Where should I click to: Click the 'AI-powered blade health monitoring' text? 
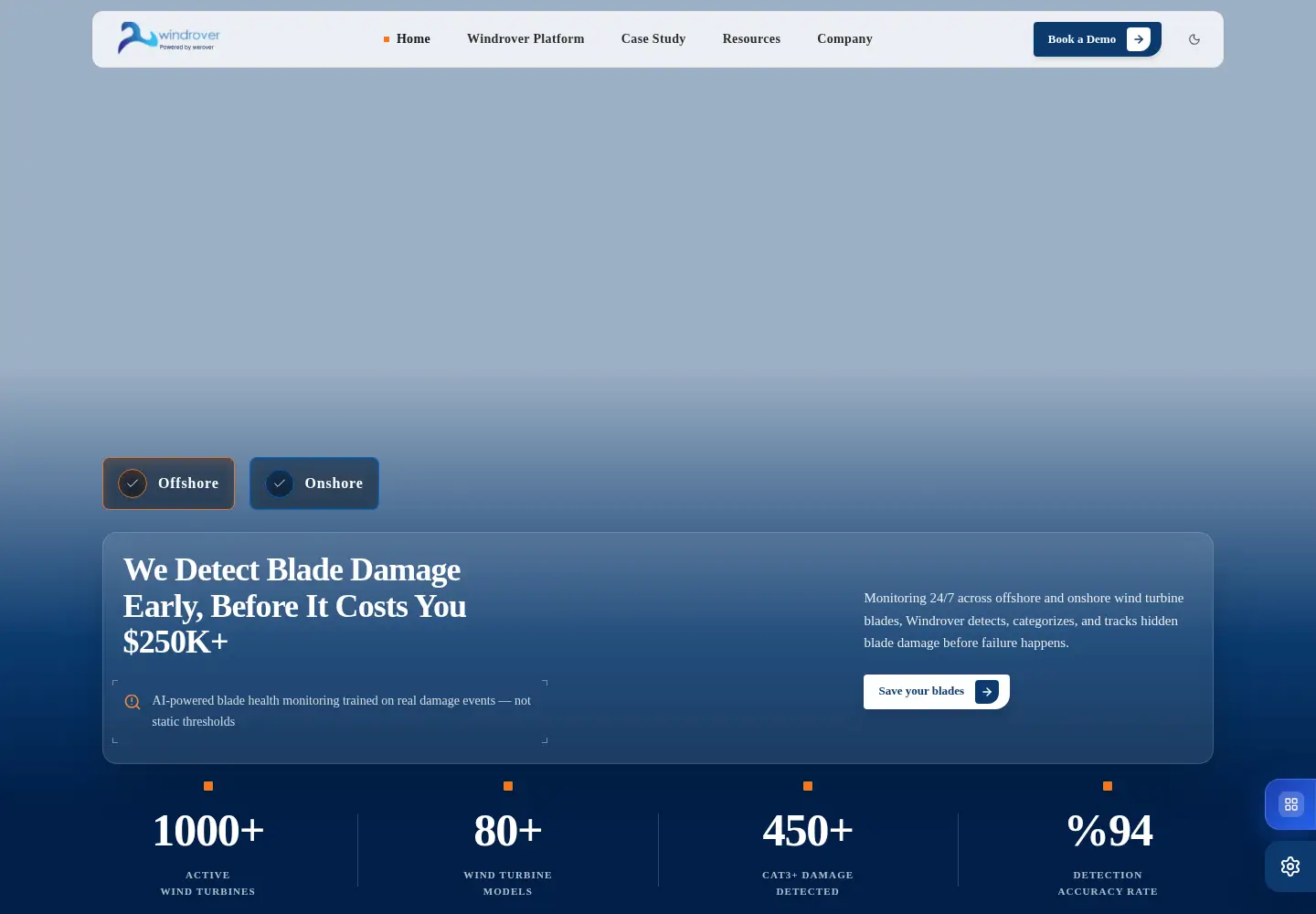[341, 711]
